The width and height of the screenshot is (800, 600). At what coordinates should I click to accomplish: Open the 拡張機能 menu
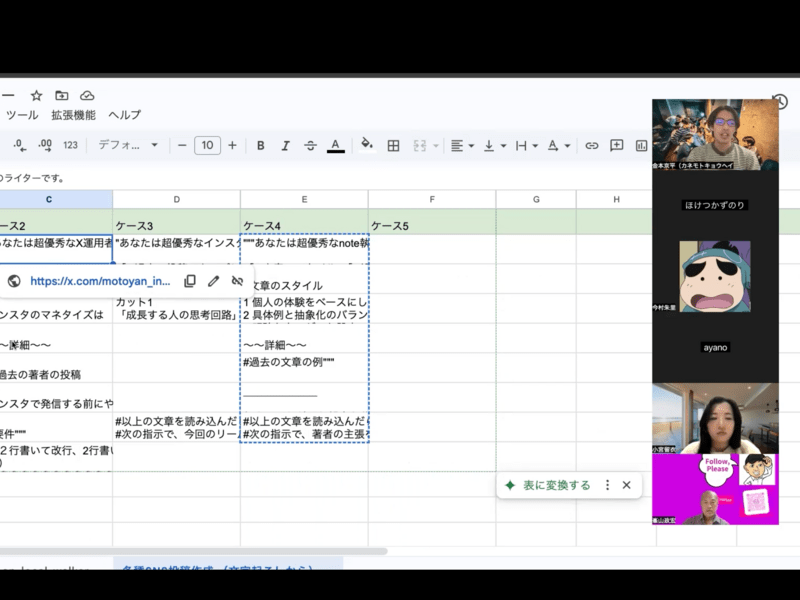point(73,115)
